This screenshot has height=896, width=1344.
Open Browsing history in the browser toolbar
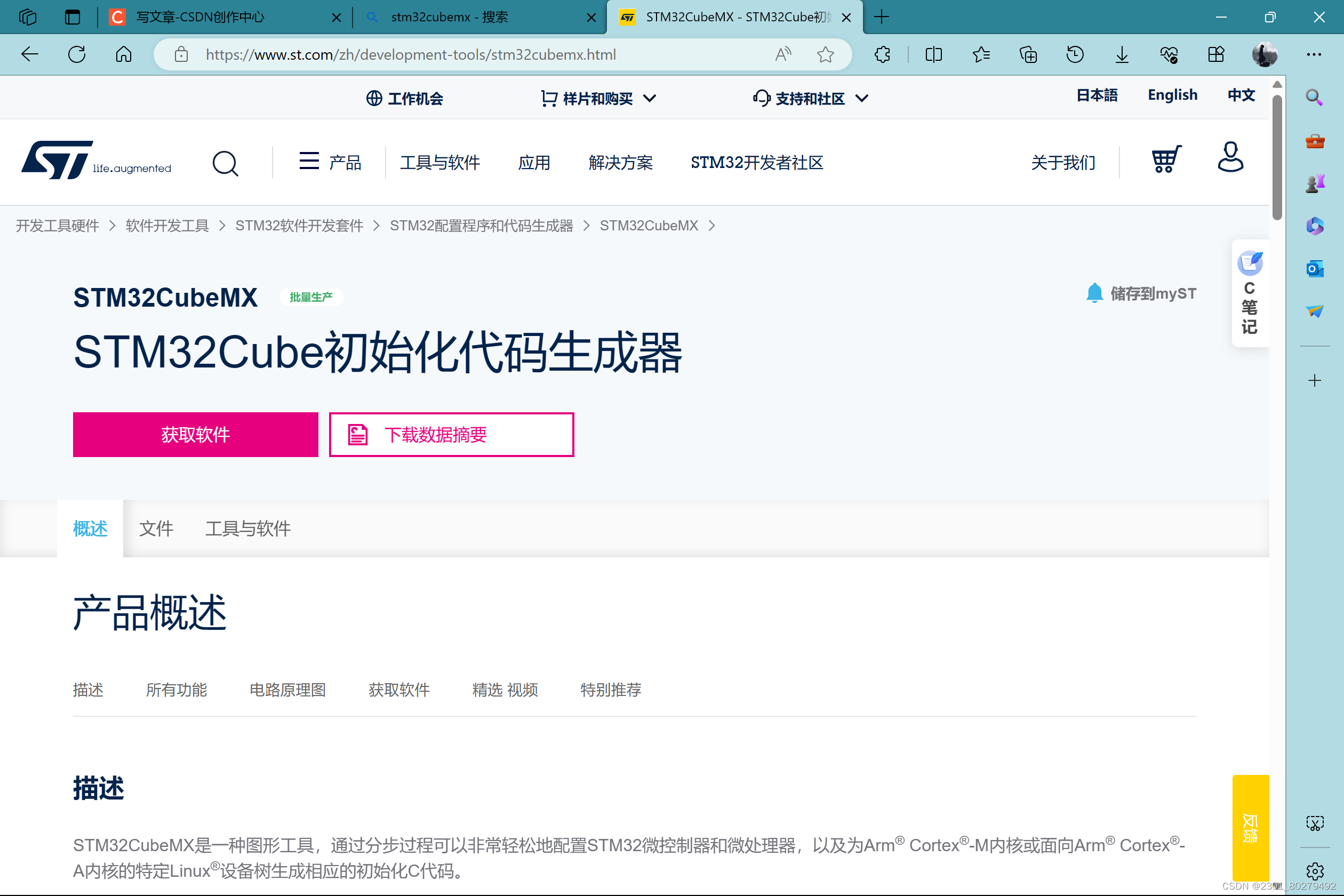click(x=1074, y=54)
